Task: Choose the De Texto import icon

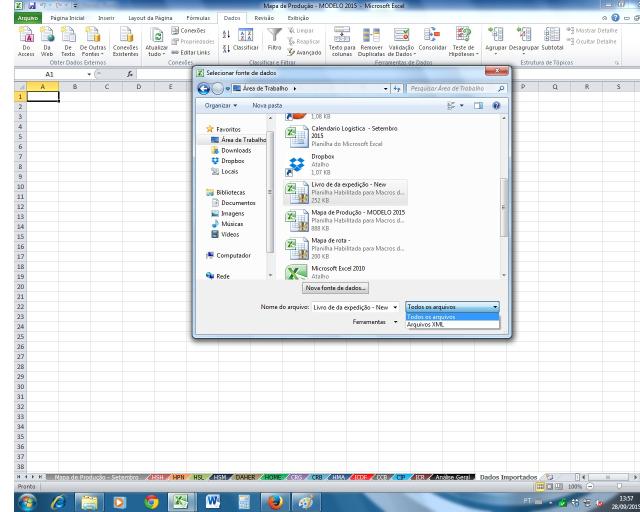Action: point(68,41)
